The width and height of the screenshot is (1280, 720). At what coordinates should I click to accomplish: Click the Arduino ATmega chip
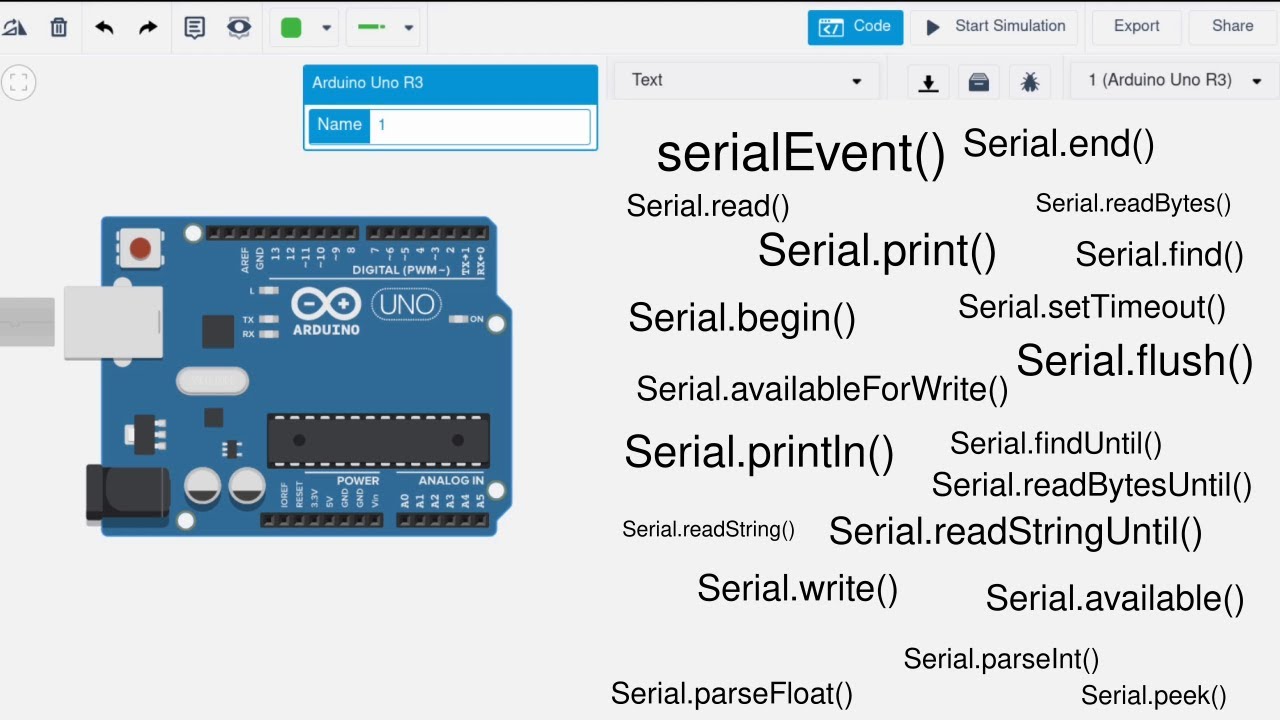pos(378,440)
